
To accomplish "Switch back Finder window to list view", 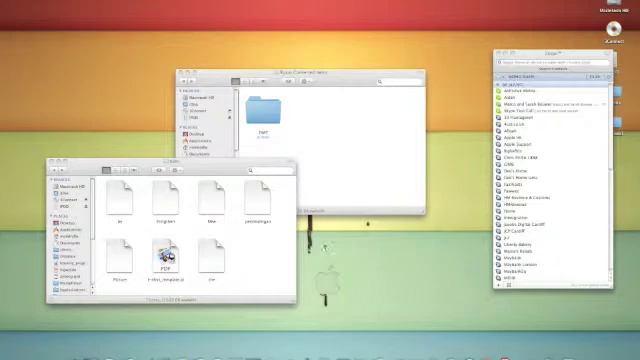I will coord(244,82).
